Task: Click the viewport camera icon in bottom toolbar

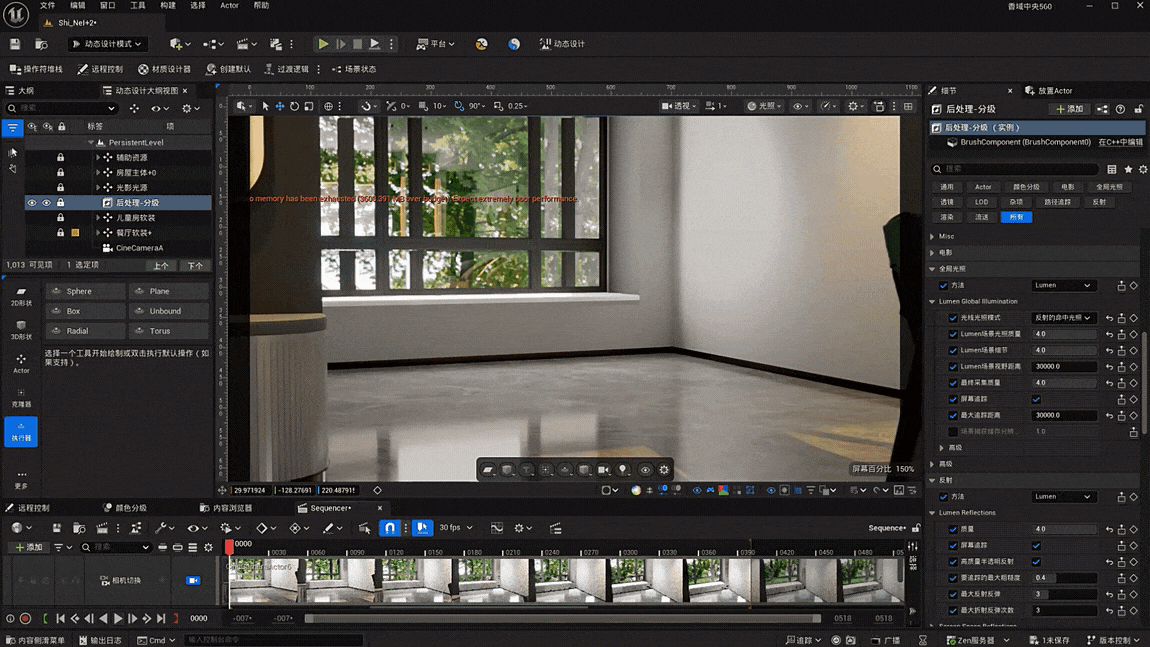Action: 603,469
